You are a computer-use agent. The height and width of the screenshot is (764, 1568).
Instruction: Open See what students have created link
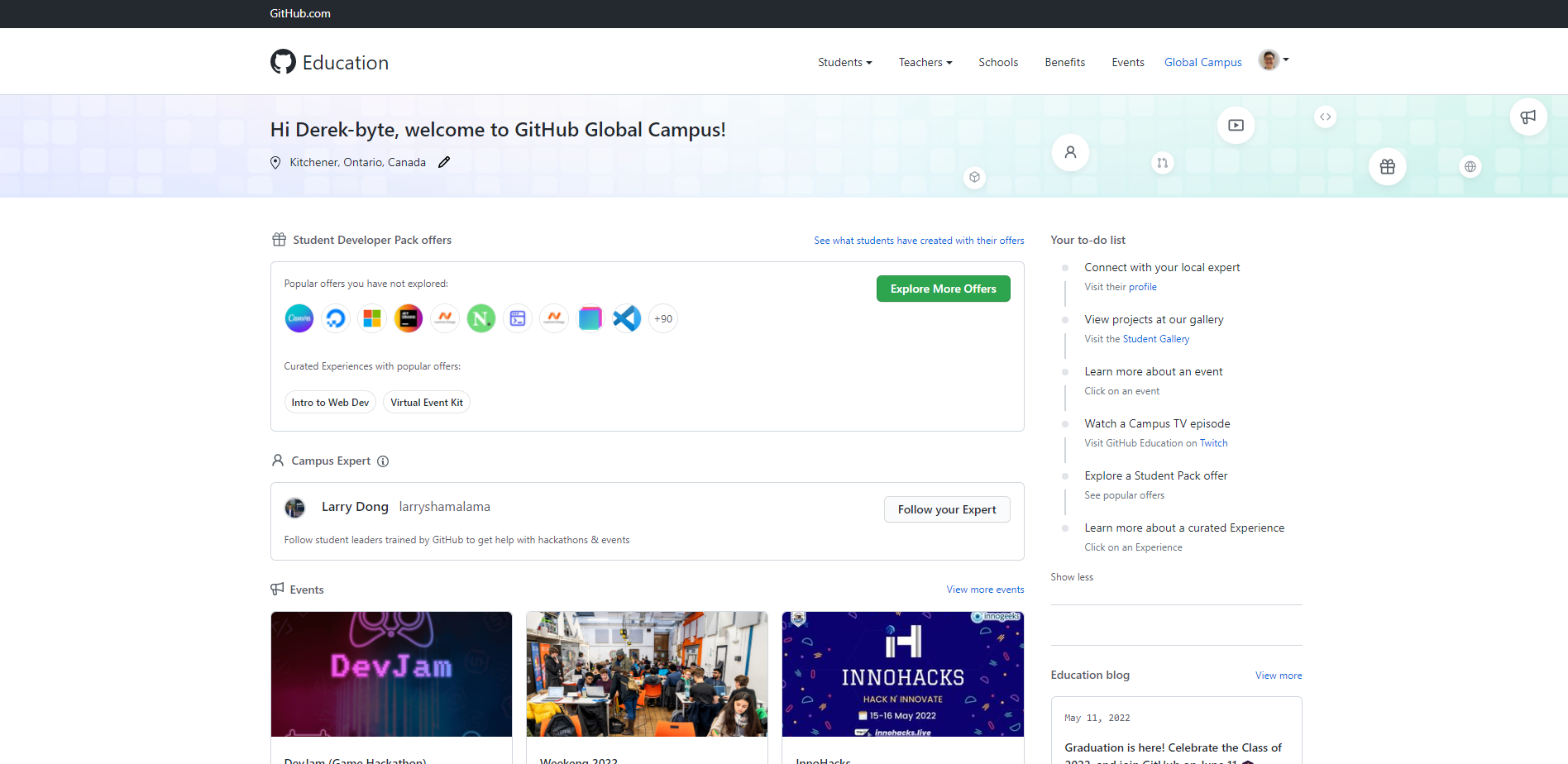[919, 241]
